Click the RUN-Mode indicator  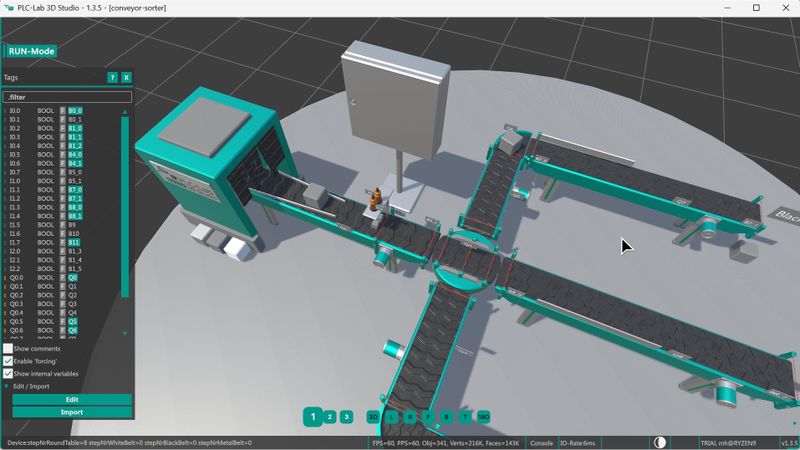click(31, 51)
